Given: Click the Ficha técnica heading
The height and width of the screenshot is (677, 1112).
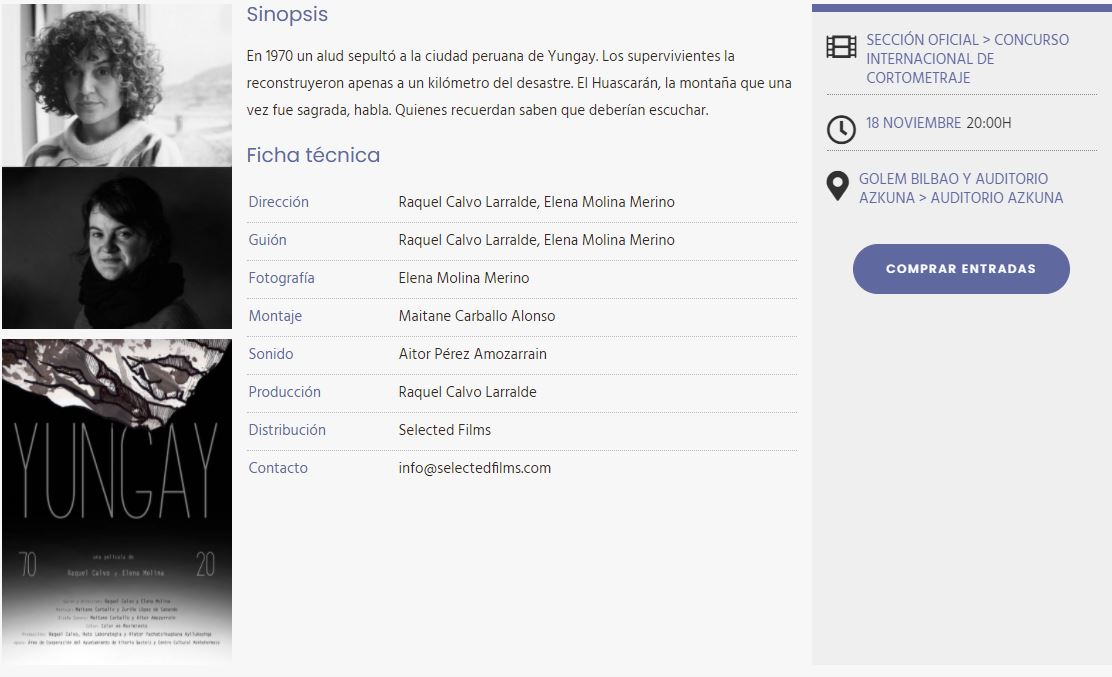Looking at the screenshot, I should coord(313,155).
